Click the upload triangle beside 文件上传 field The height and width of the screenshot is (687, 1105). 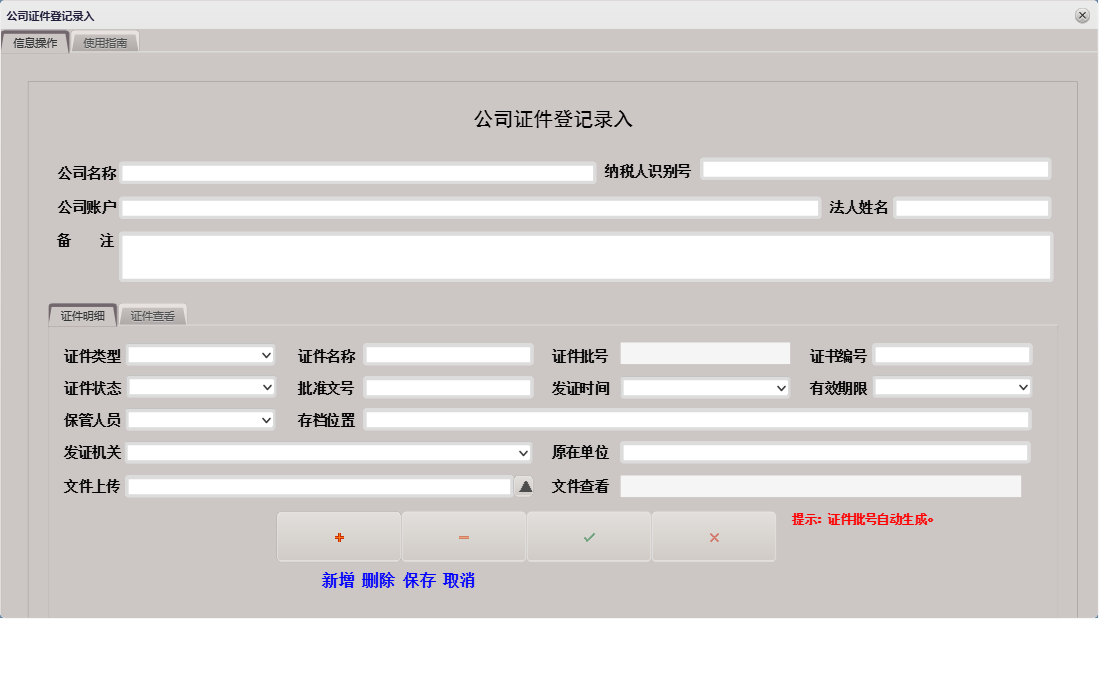point(526,485)
